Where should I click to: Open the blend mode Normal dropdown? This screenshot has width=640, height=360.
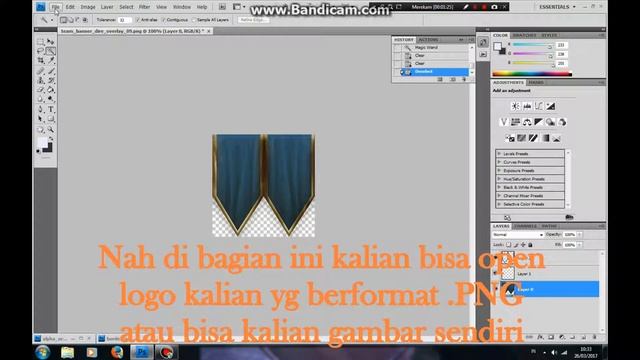(518, 235)
